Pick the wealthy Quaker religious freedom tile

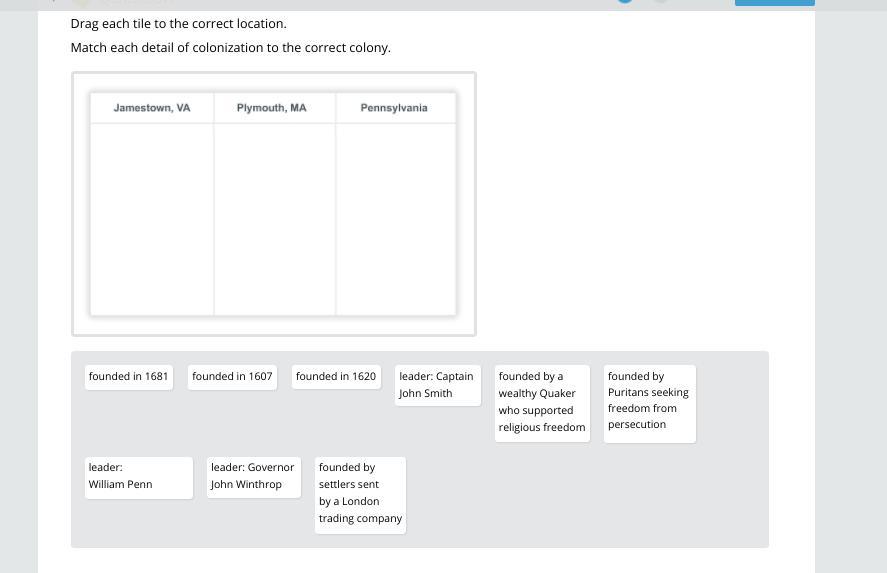point(542,403)
